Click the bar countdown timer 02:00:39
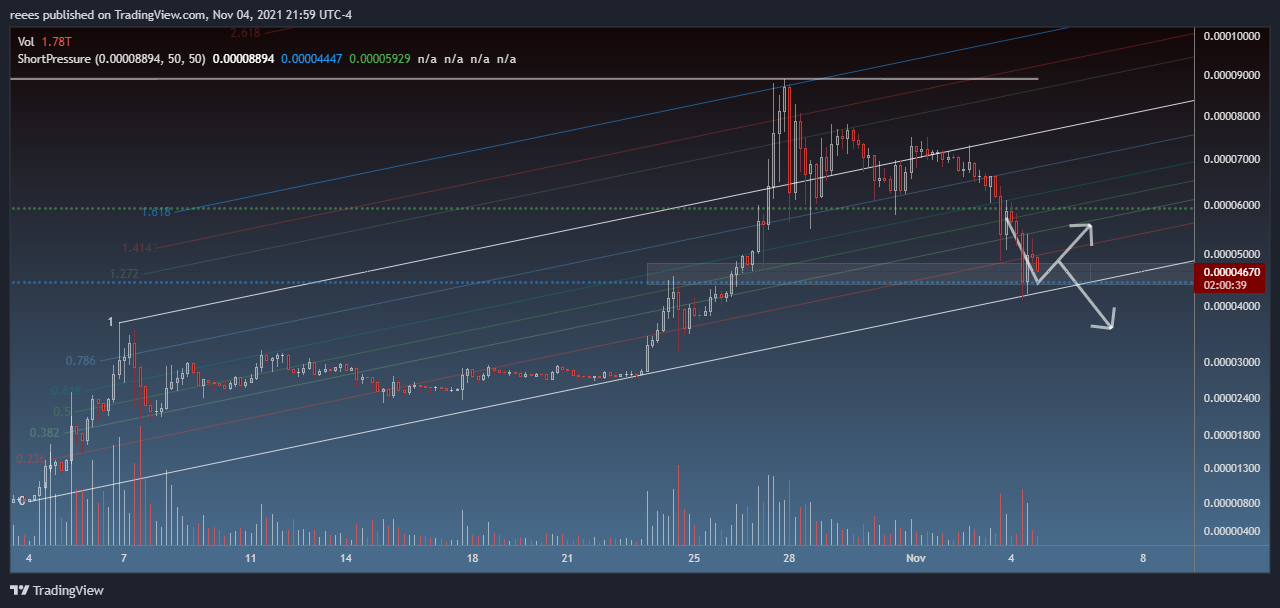The image size is (1280, 608). pyautogui.click(x=1224, y=284)
